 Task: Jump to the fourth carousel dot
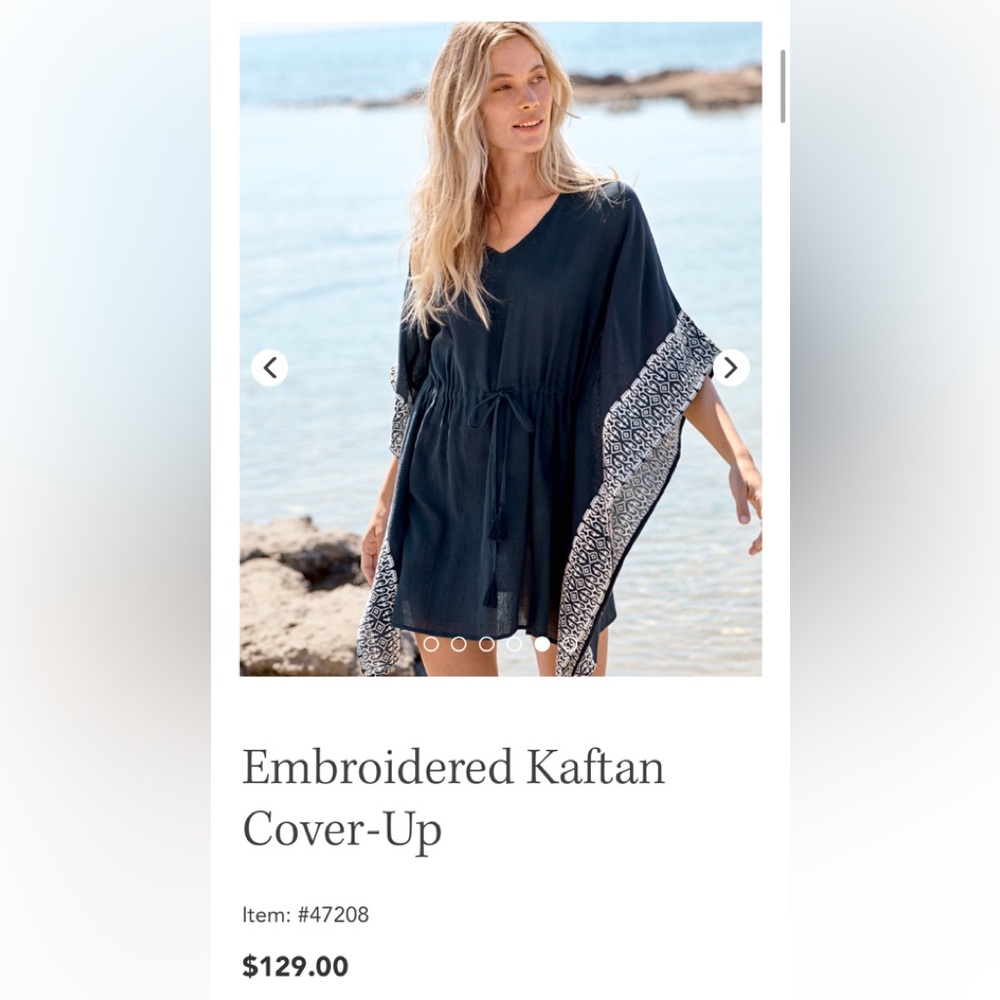(514, 644)
